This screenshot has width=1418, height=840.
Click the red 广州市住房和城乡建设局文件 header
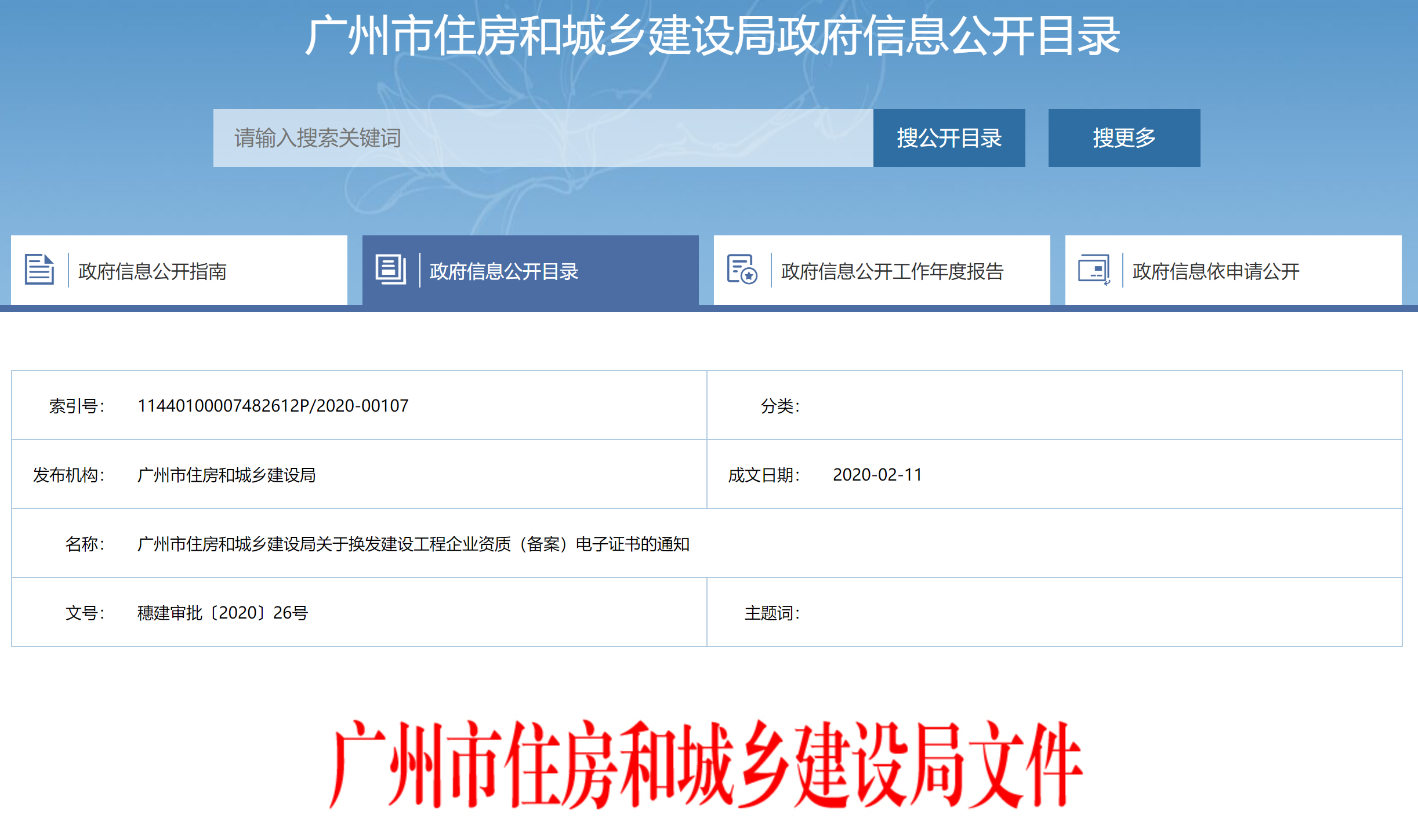pos(705,764)
